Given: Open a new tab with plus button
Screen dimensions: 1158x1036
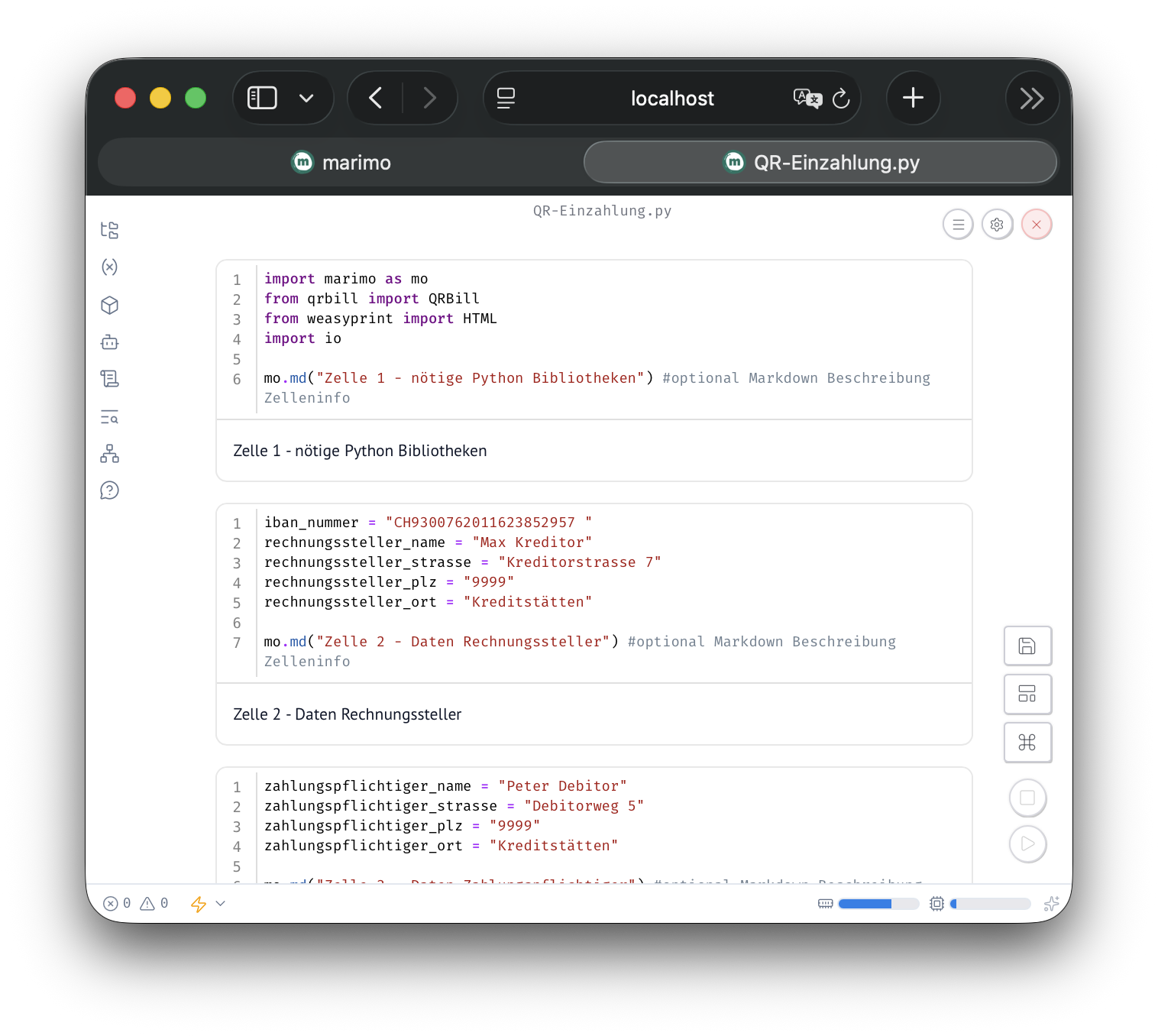Looking at the screenshot, I should (x=913, y=98).
